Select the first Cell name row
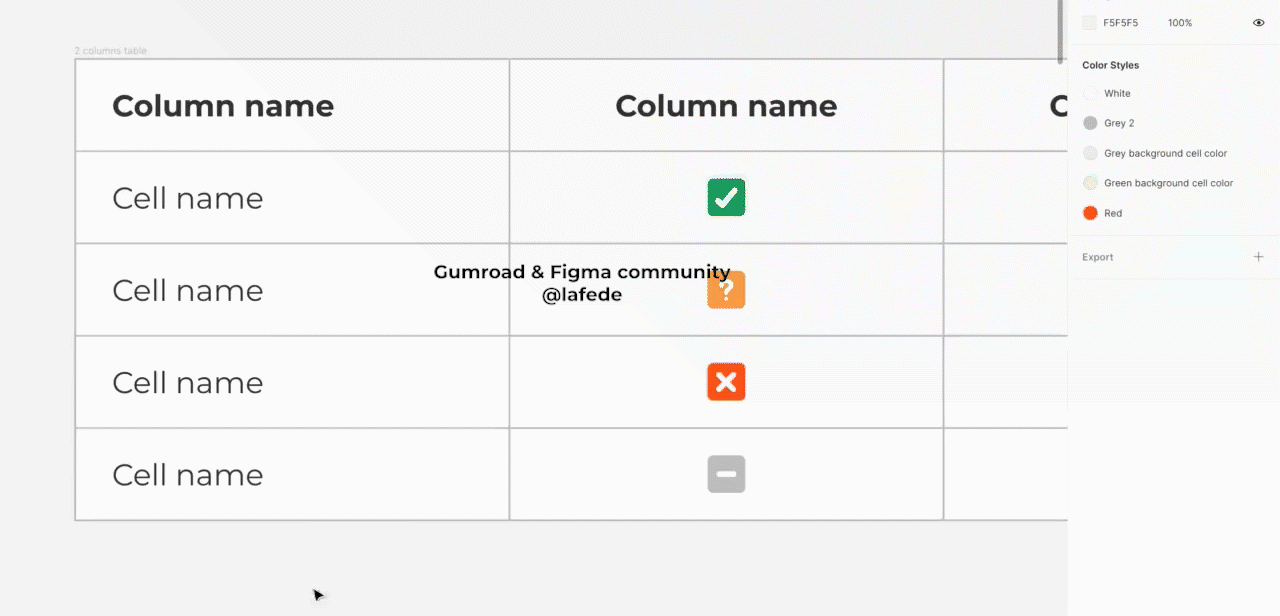The width and height of the screenshot is (1280, 616). tap(188, 198)
